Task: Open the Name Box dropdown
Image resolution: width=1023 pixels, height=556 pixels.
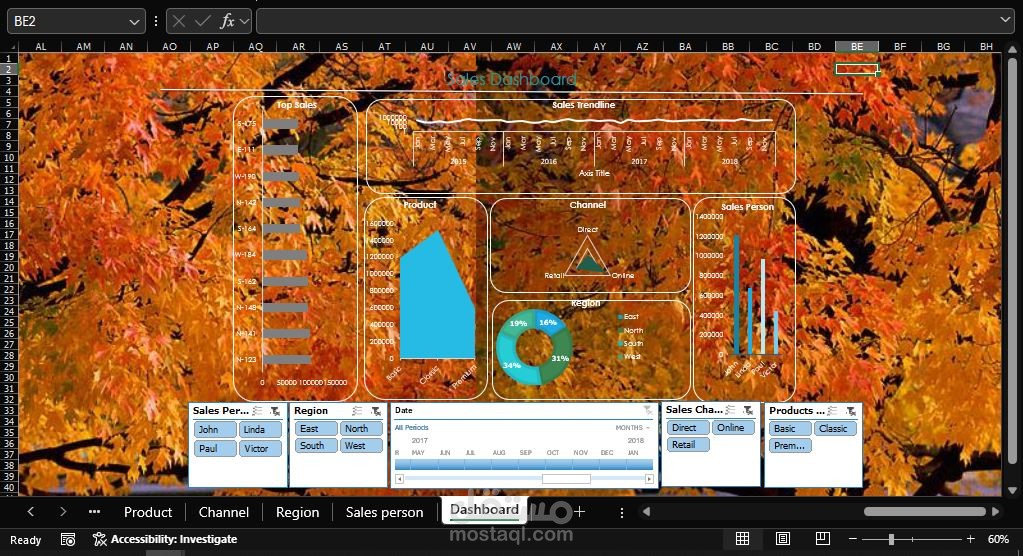Action: [x=134, y=22]
